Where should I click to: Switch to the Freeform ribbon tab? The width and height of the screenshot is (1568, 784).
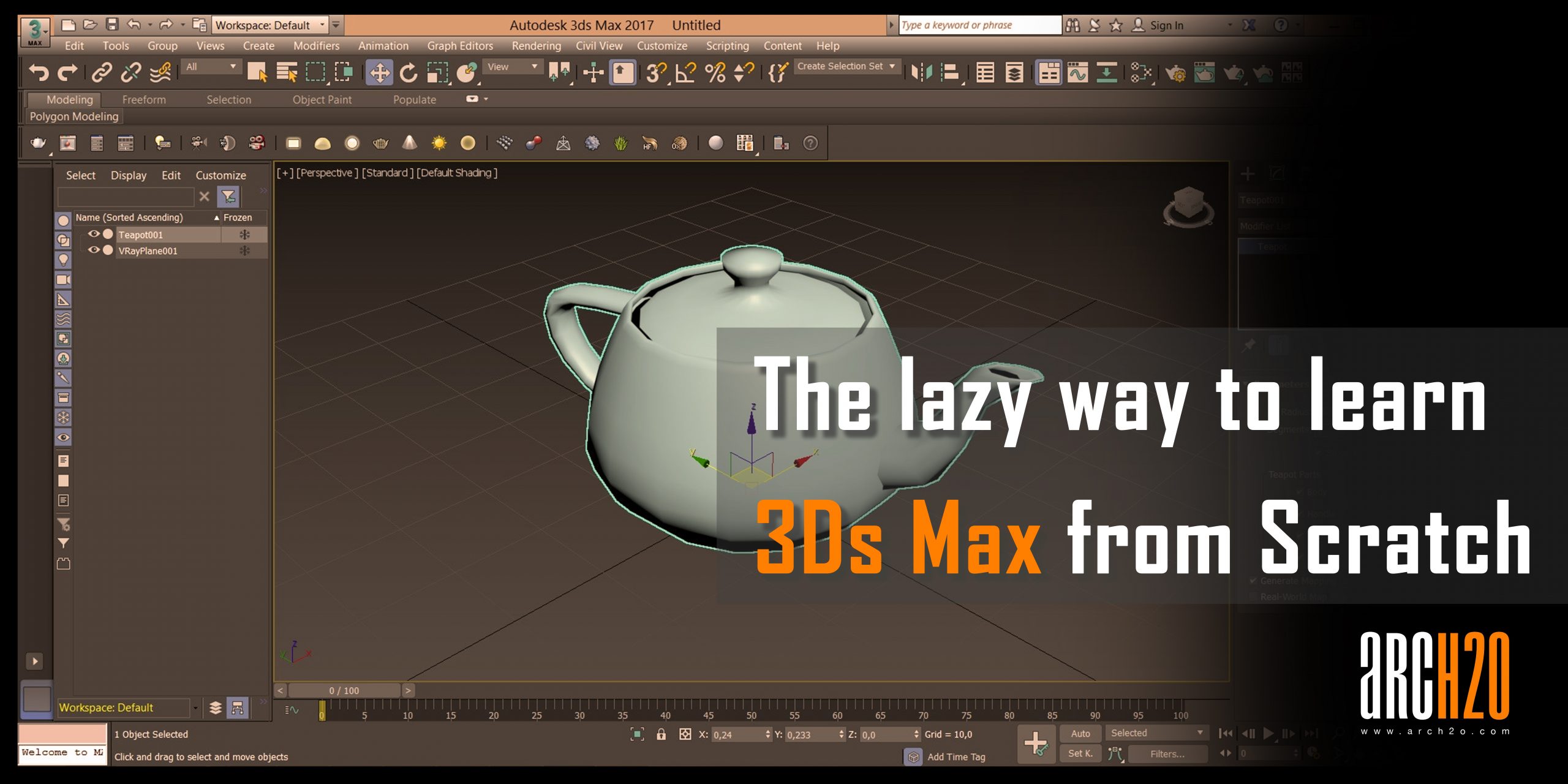click(143, 99)
